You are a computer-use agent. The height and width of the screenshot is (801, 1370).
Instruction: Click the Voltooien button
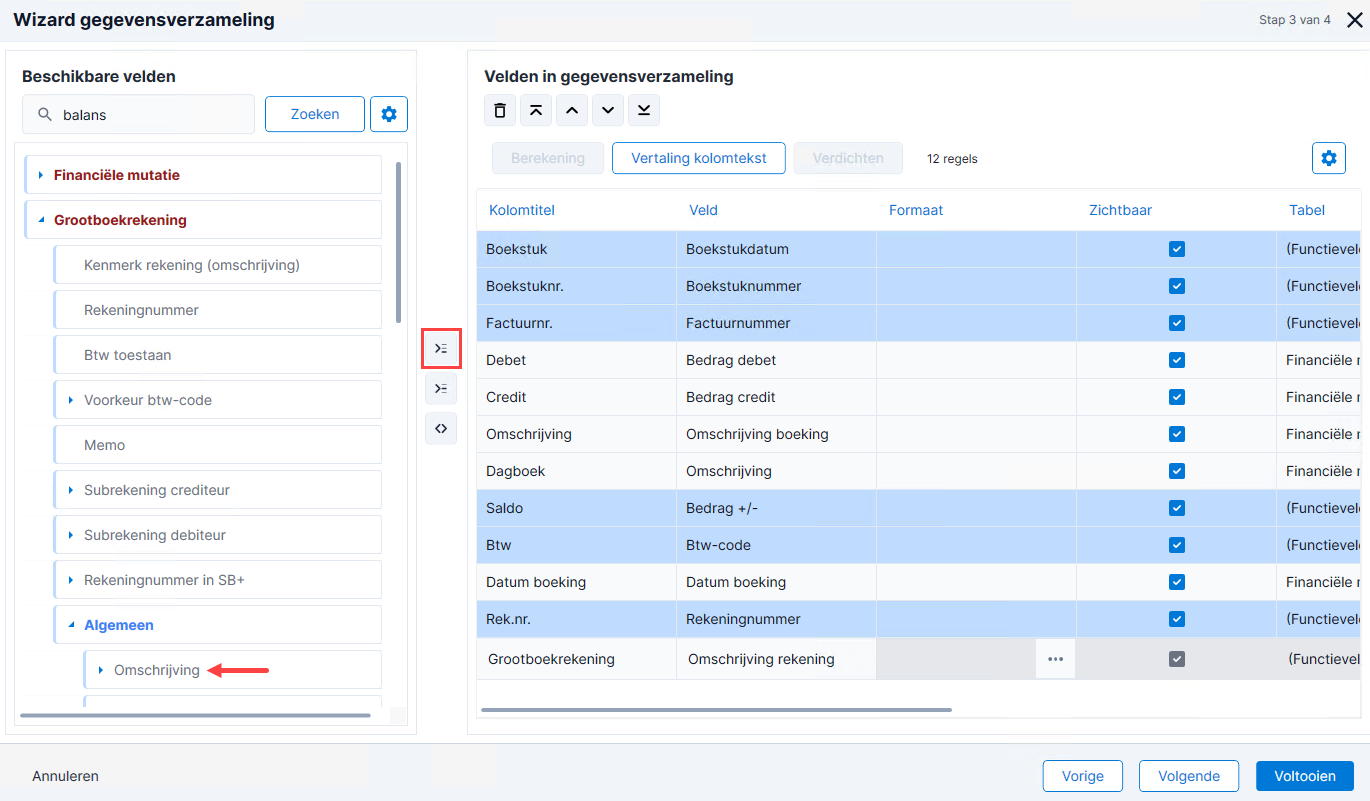click(x=1305, y=776)
